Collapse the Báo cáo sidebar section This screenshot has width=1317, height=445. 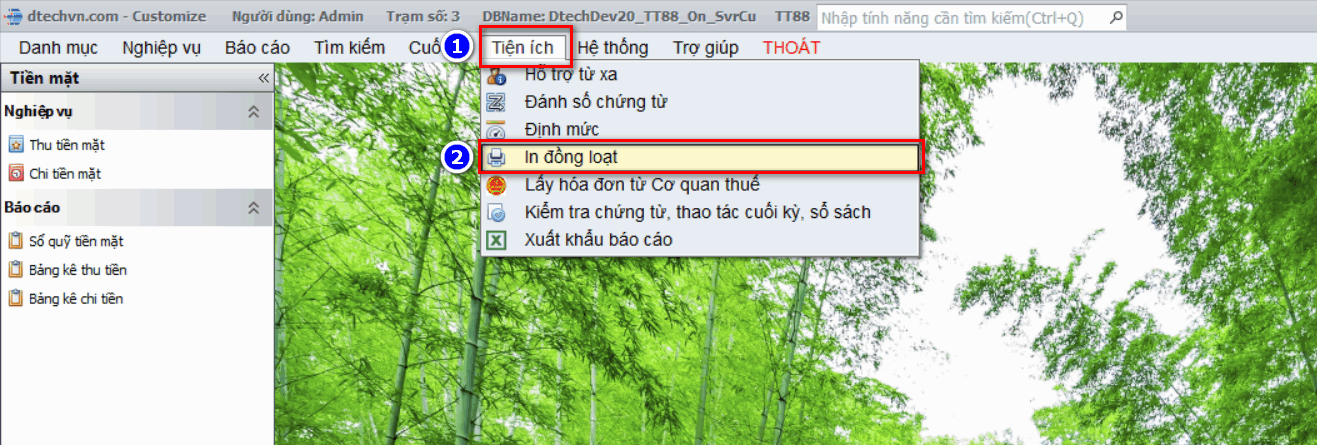tap(254, 208)
